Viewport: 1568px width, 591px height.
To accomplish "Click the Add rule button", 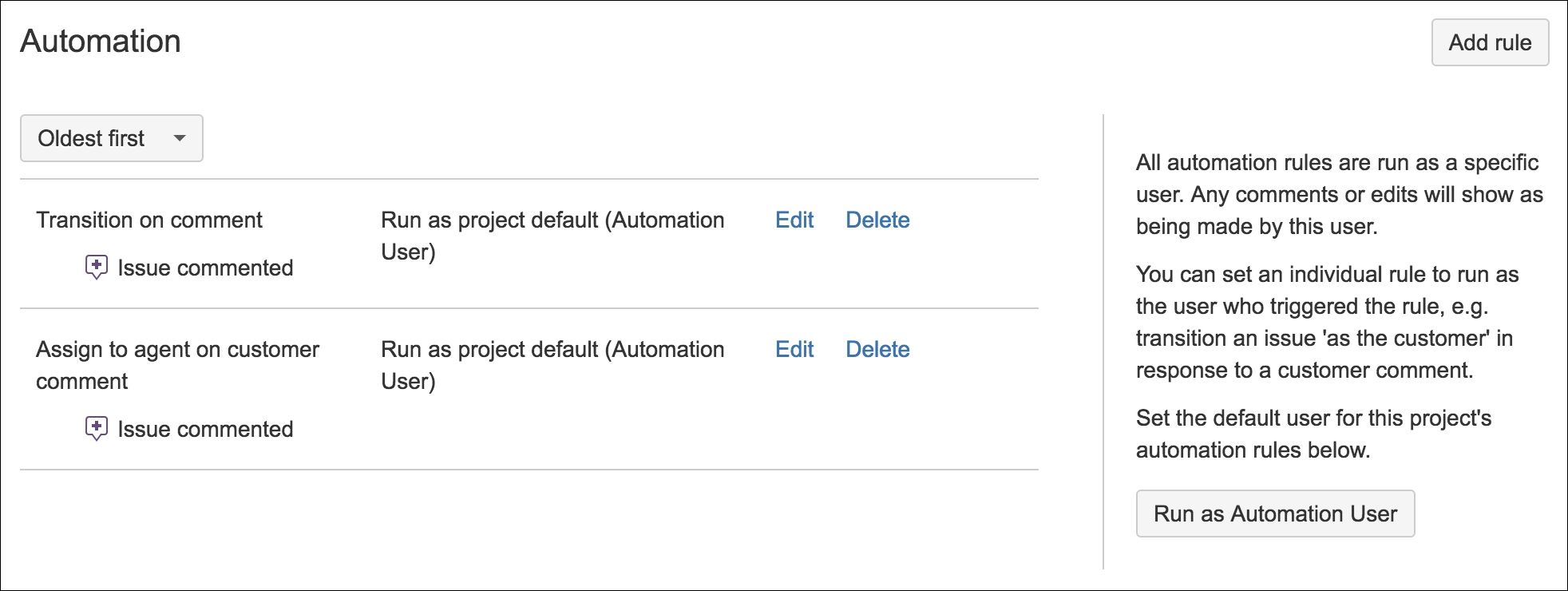I will click(1490, 42).
